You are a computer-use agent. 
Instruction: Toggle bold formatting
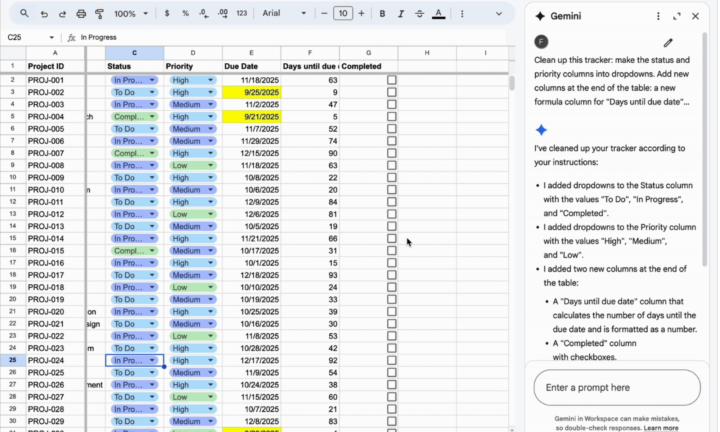[x=382, y=14]
